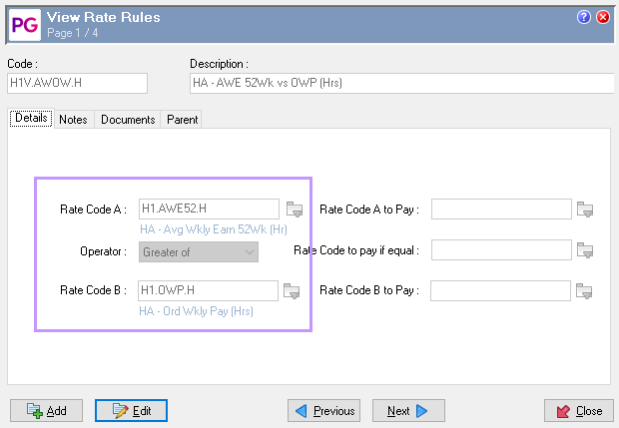Click the Rate Code A to Pay field

pyautogui.click(x=501, y=209)
